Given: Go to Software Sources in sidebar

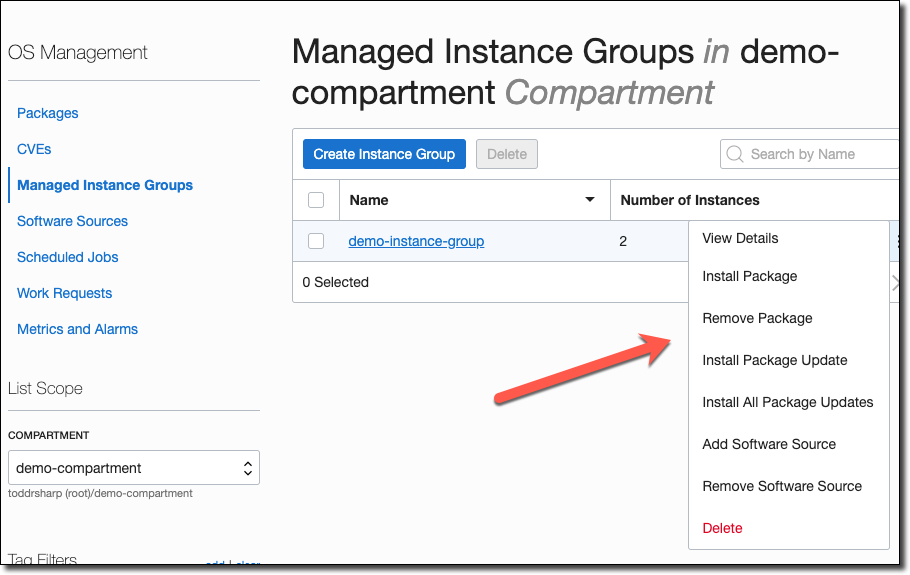Looking at the screenshot, I should (x=72, y=221).
